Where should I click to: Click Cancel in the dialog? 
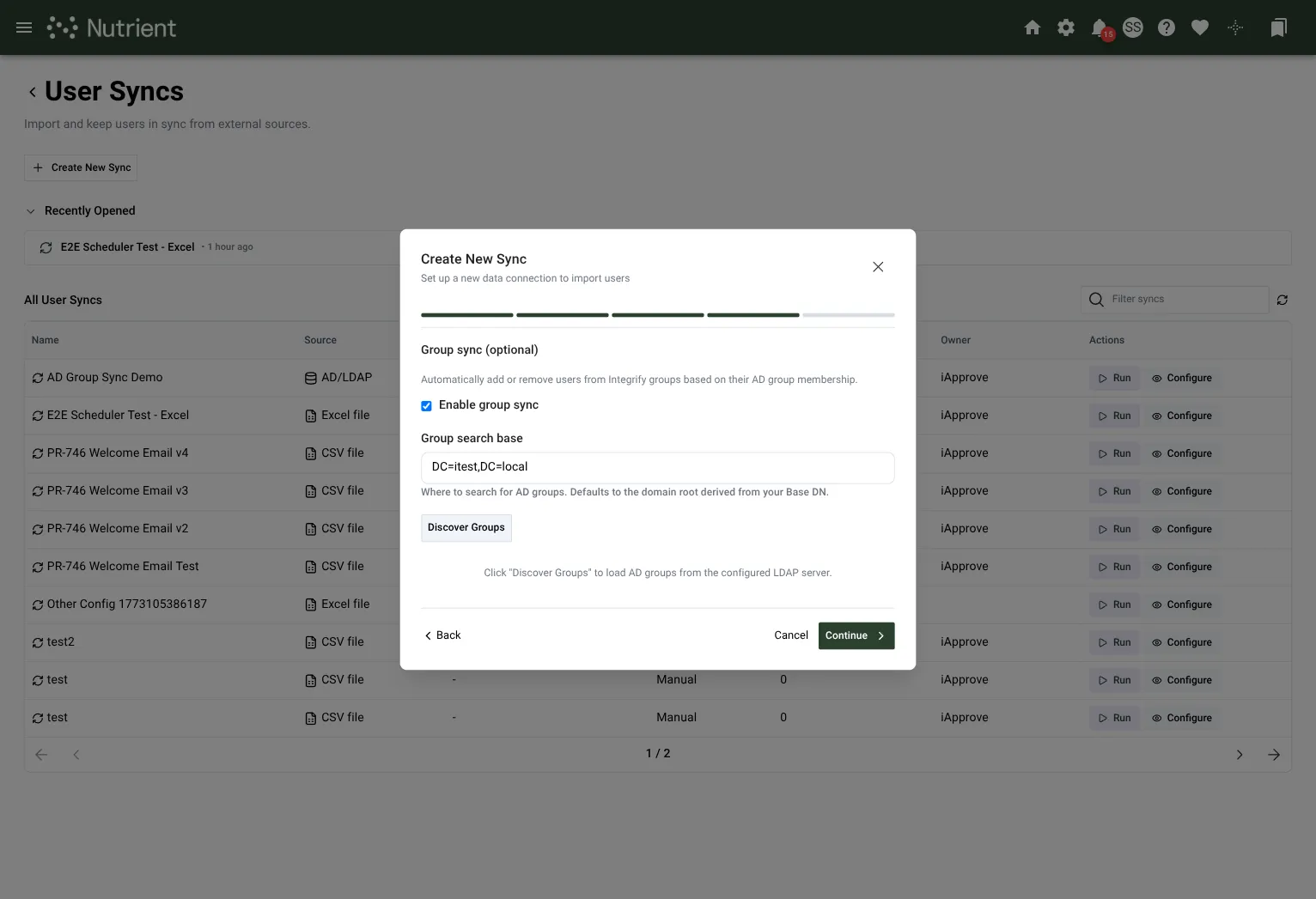click(x=791, y=635)
